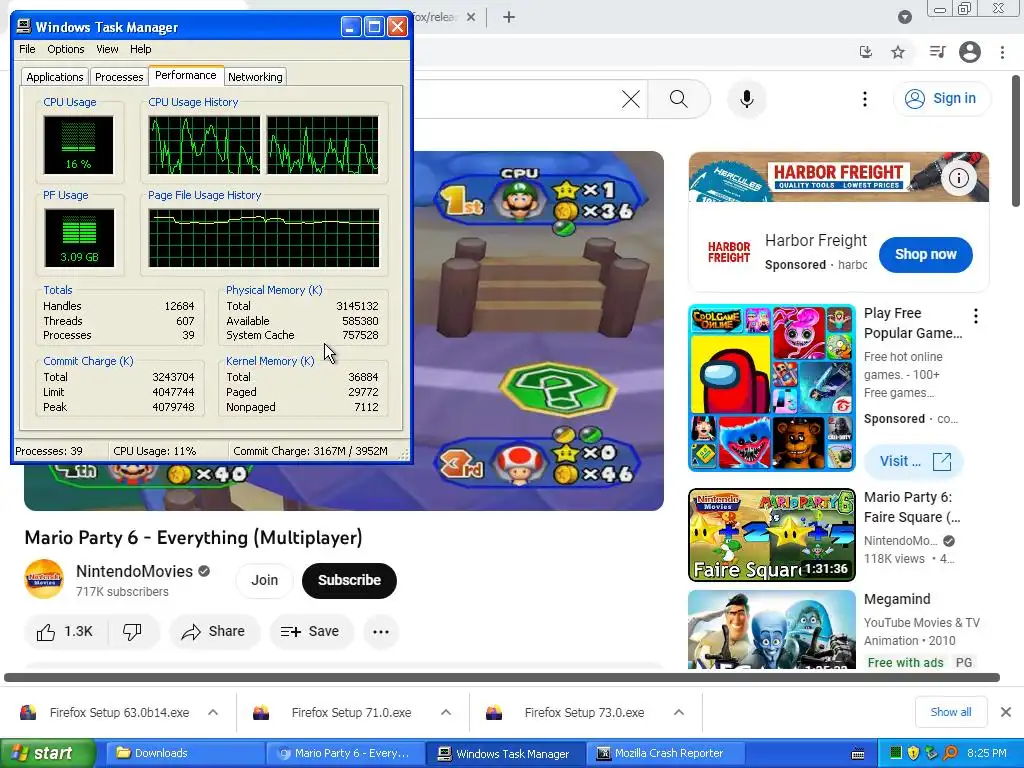Switch to the Applications tab
Screen dimensions: 1024x768
click(55, 77)
